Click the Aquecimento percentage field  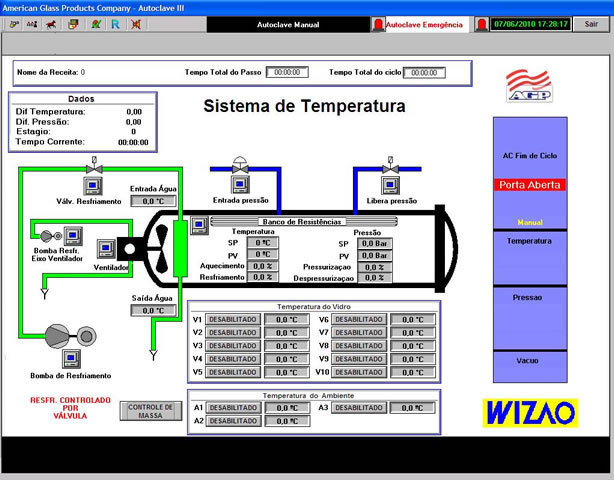point(263,266)
